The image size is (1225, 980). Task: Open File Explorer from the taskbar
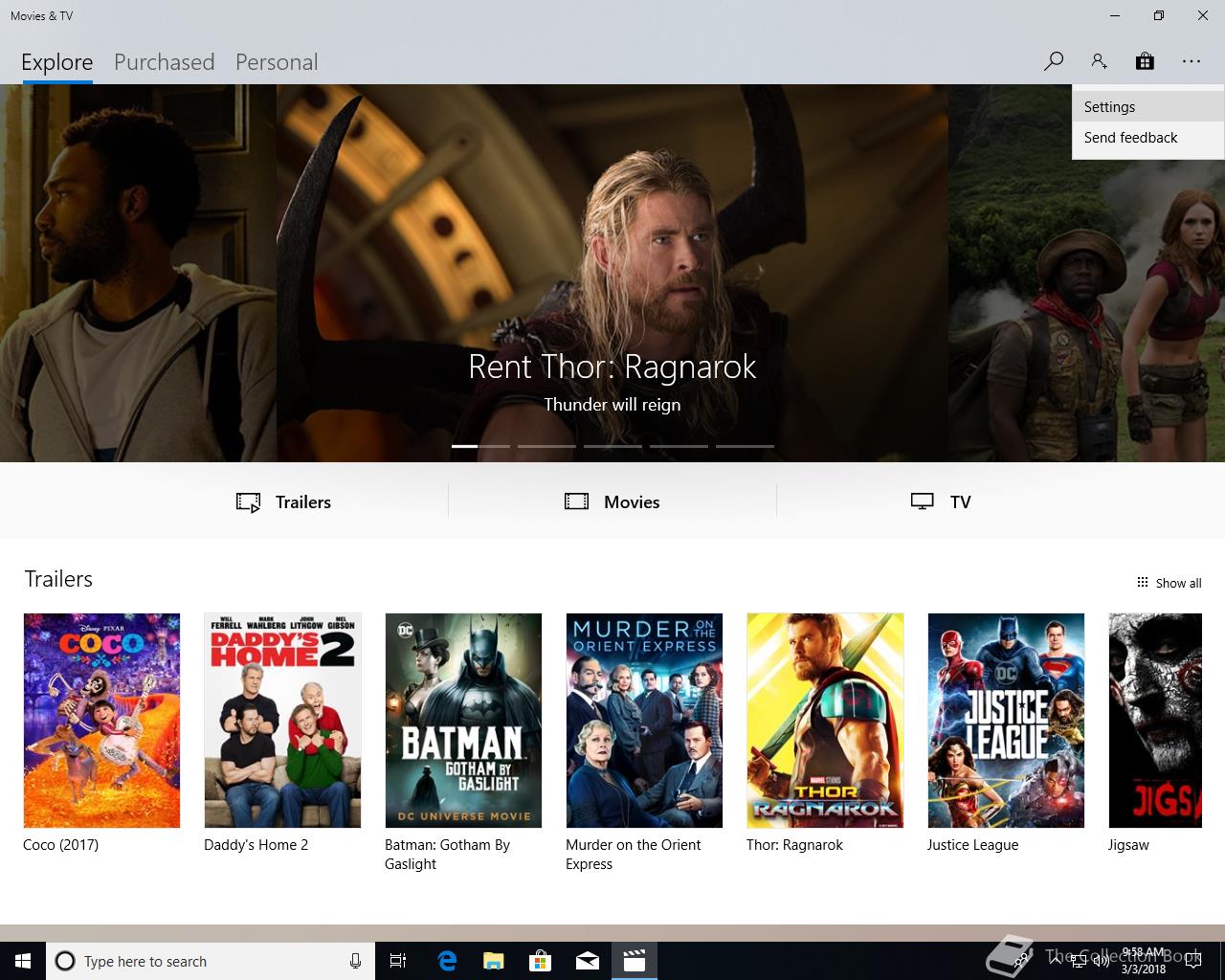(x=494, y=961)
